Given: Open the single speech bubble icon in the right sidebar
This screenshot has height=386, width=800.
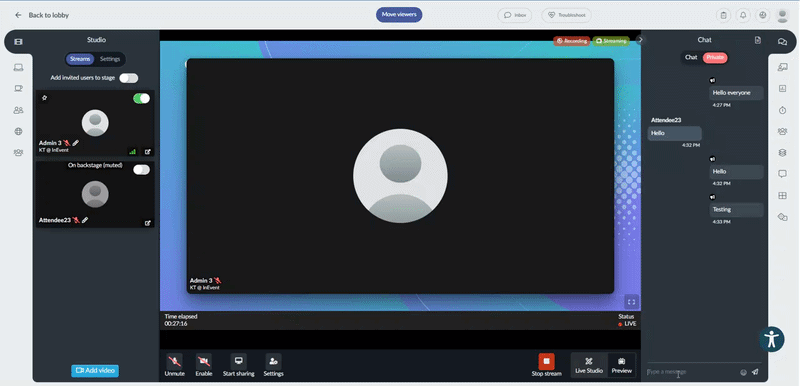Looking at the screenshot, I should [782, 174].
